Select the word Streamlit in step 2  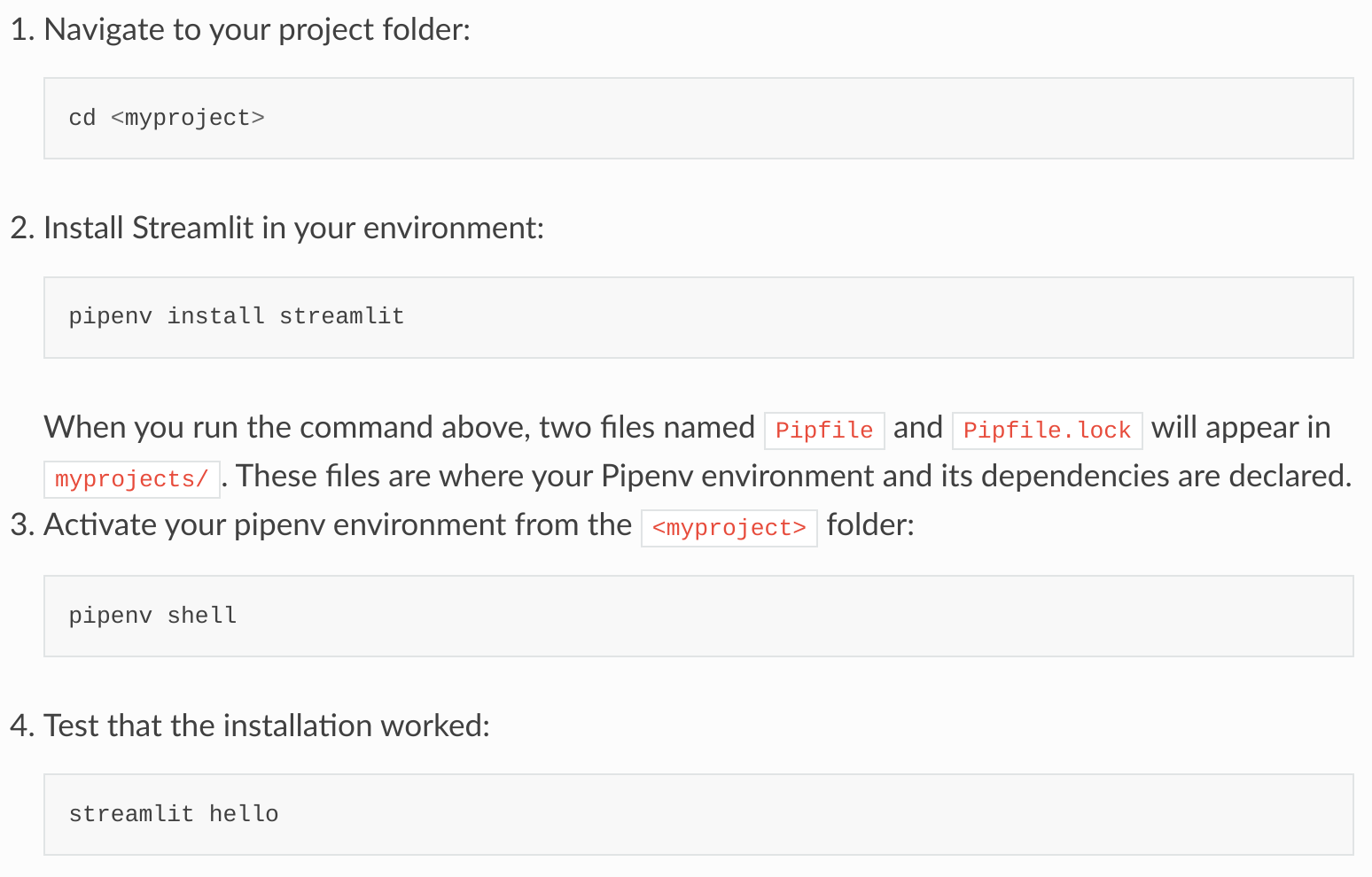point(194,228)
